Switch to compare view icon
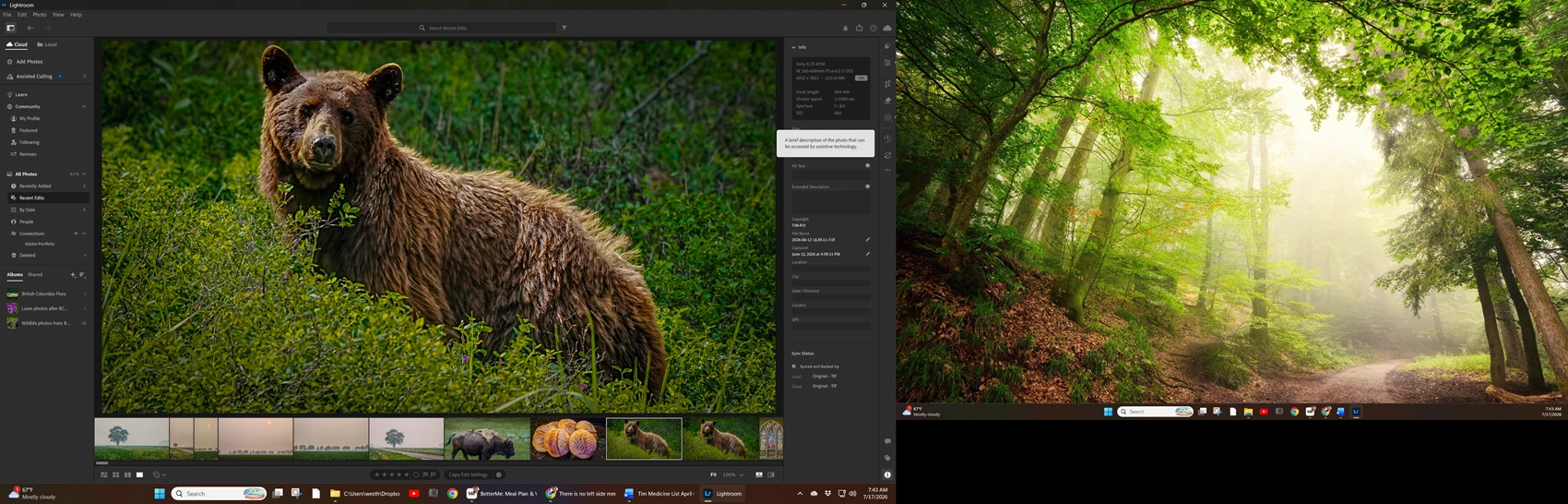The image size is (1568, 504). (127, 474)
